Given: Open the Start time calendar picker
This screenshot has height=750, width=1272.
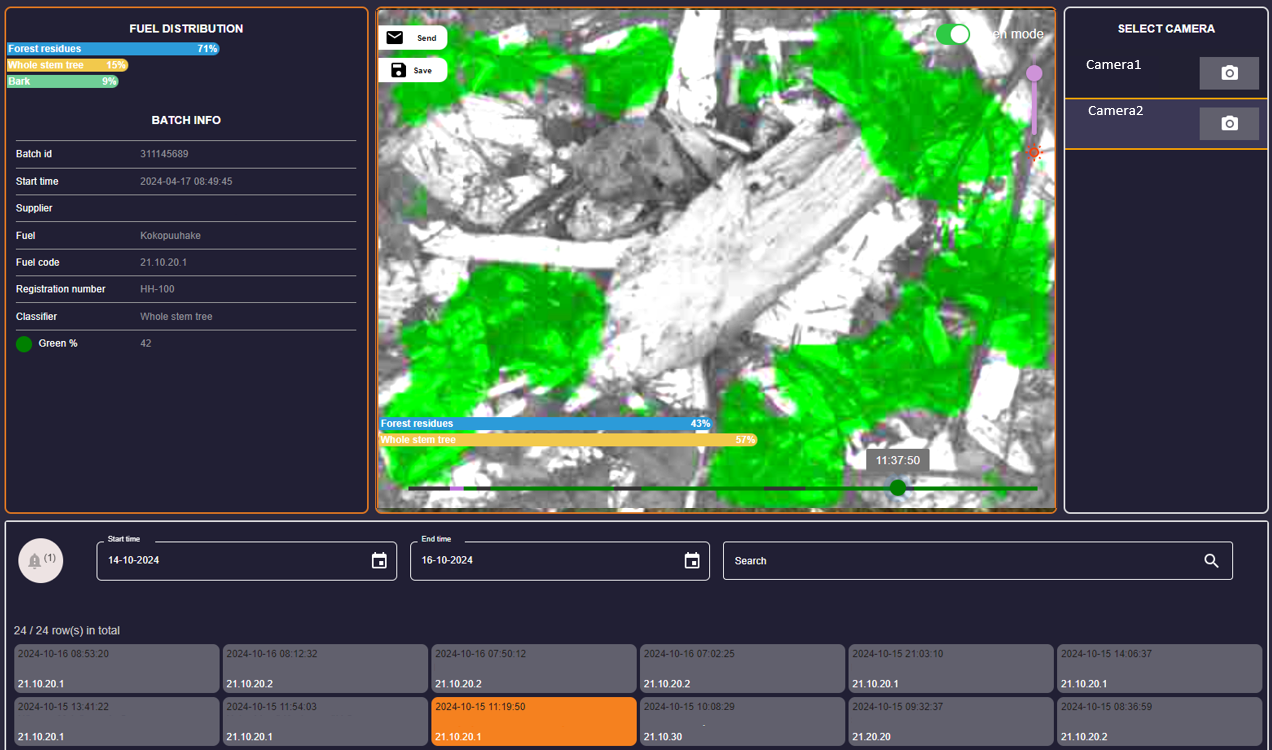Looking at the screenshot, I should 379,561.
